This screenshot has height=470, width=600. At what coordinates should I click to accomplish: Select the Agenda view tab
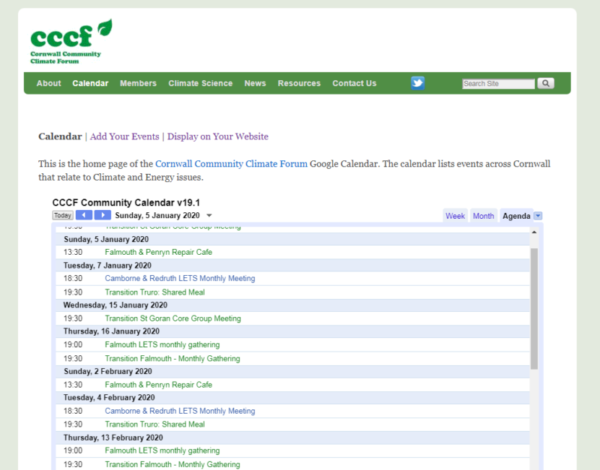point(516,215)
